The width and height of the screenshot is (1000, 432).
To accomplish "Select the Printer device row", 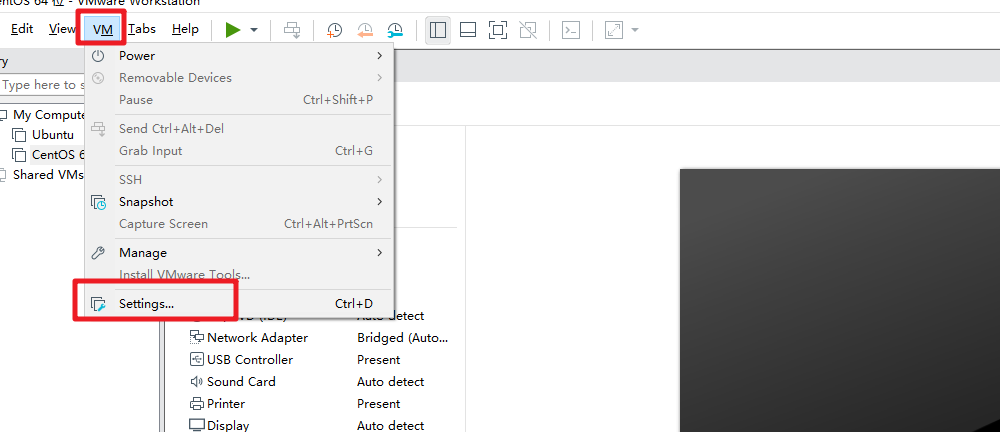I will tap(319, 404).
